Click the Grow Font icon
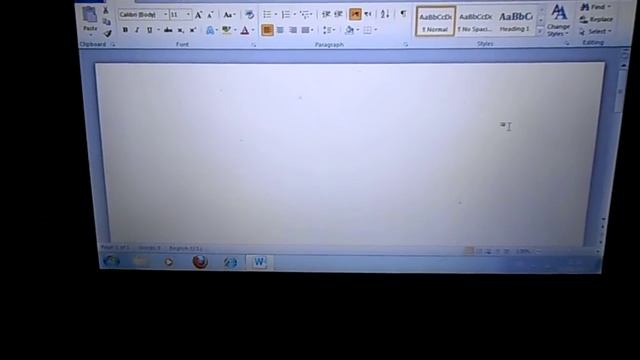 [198, 16]
